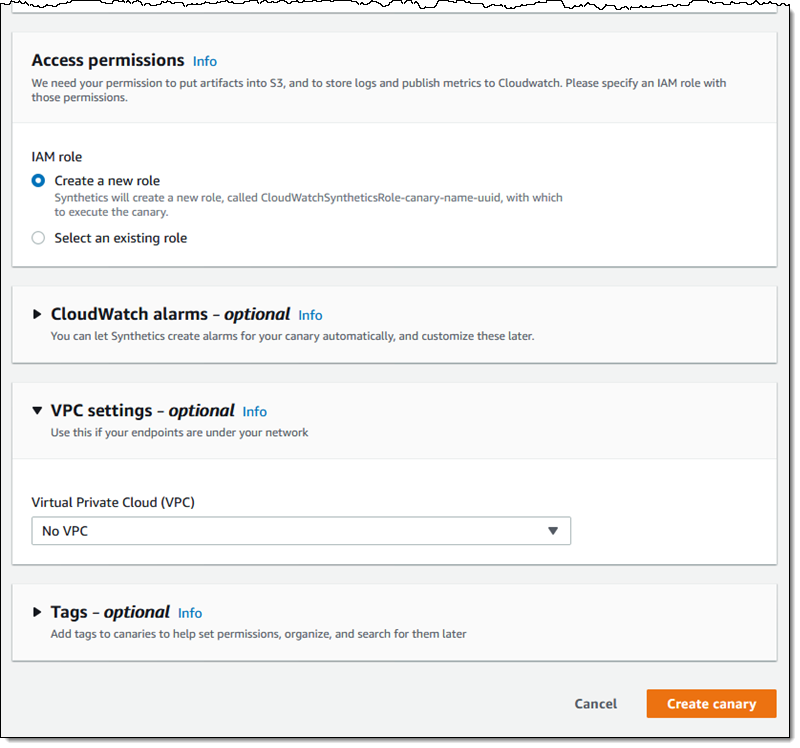This screenshot has height=748, width=800.
Task: Click the 'Select an existing role' label text
Action: (x=121, y=238)
